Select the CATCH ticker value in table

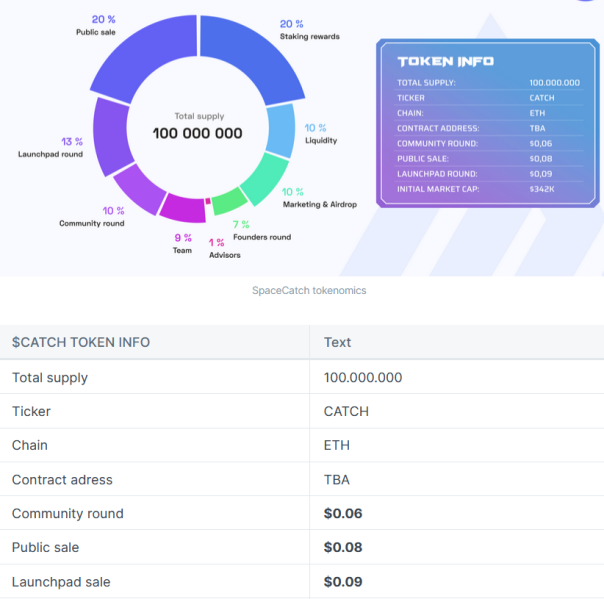(x=346, y=411)
